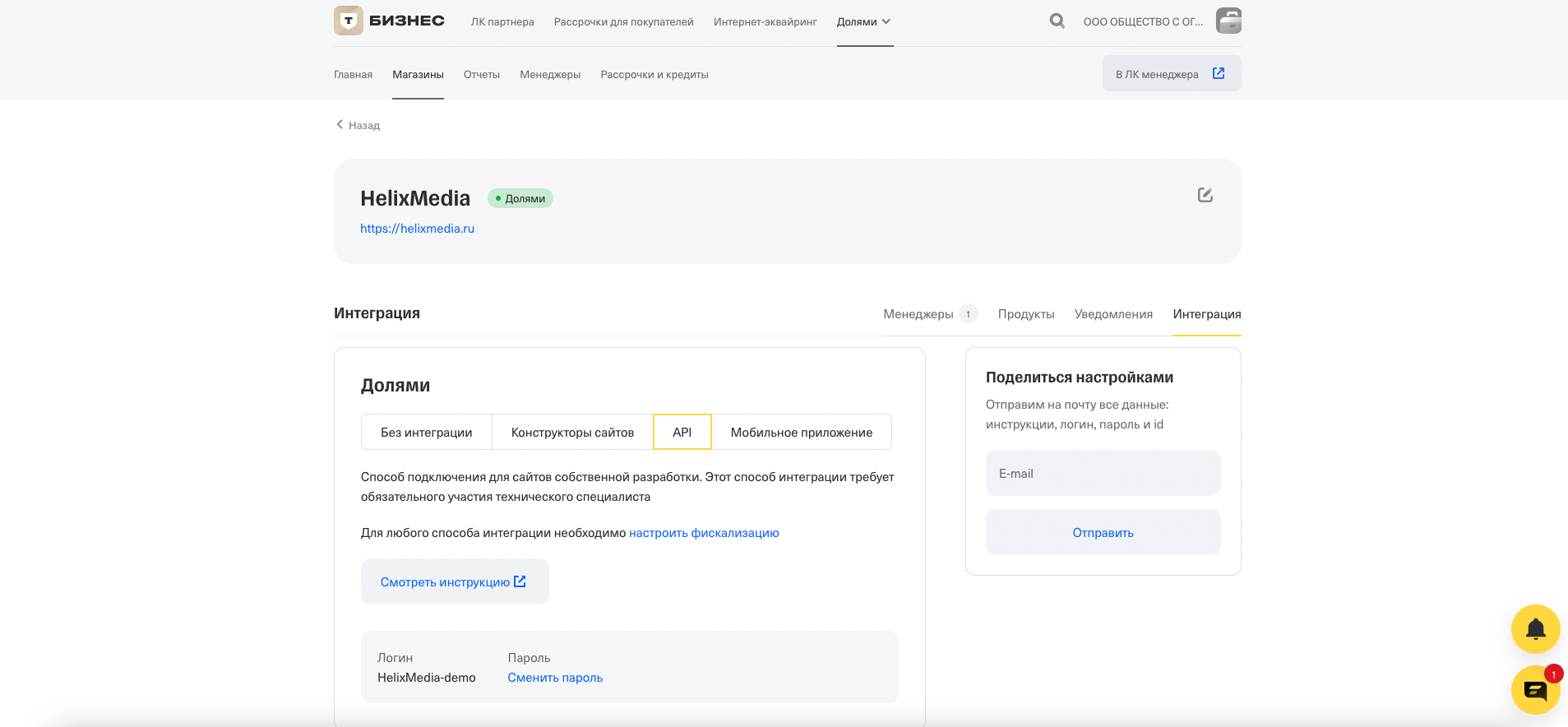Click the HelixMedia store title

click(x=415, y=198)
